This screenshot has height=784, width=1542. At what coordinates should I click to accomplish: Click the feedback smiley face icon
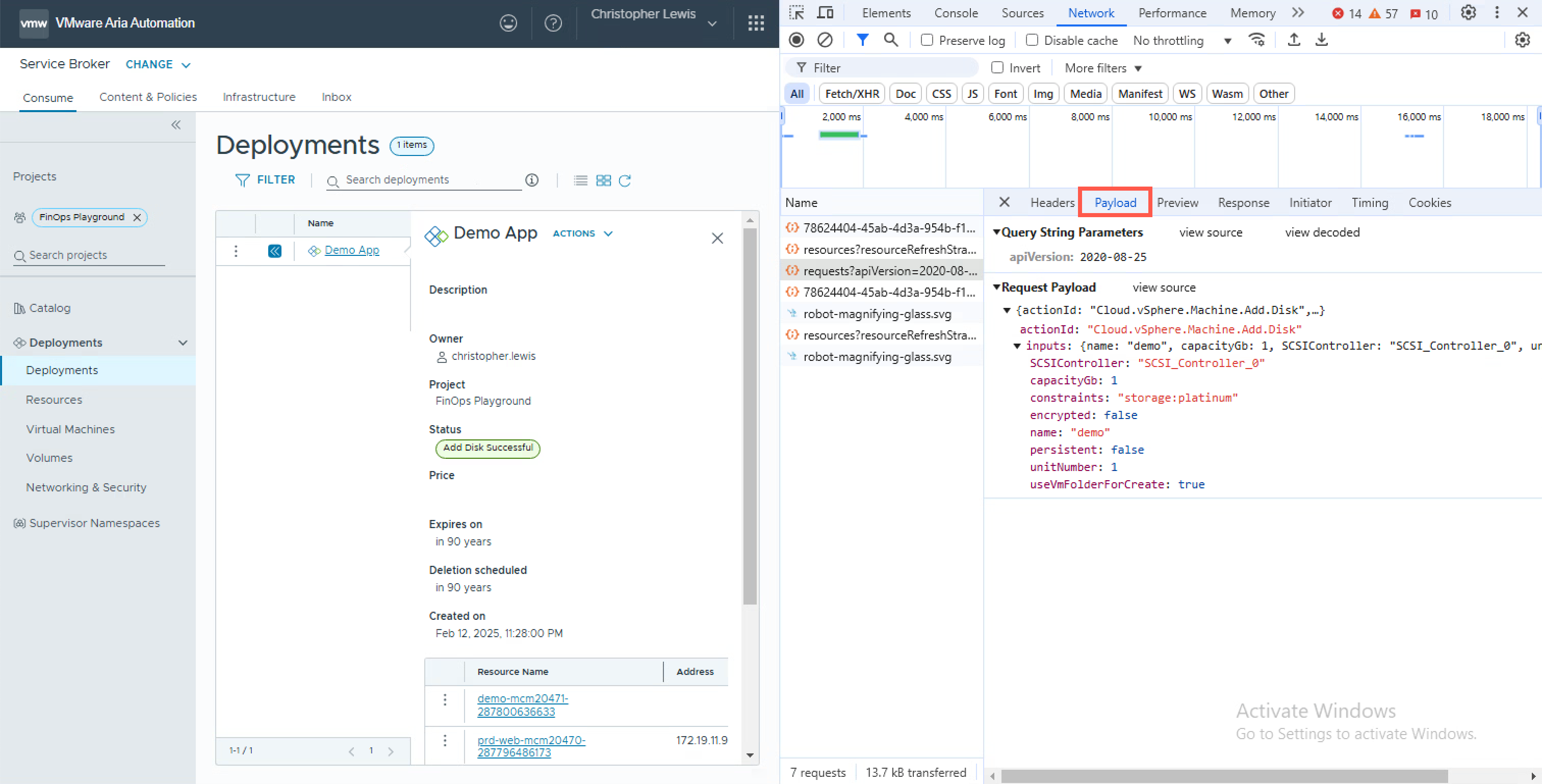pos(508,23)
